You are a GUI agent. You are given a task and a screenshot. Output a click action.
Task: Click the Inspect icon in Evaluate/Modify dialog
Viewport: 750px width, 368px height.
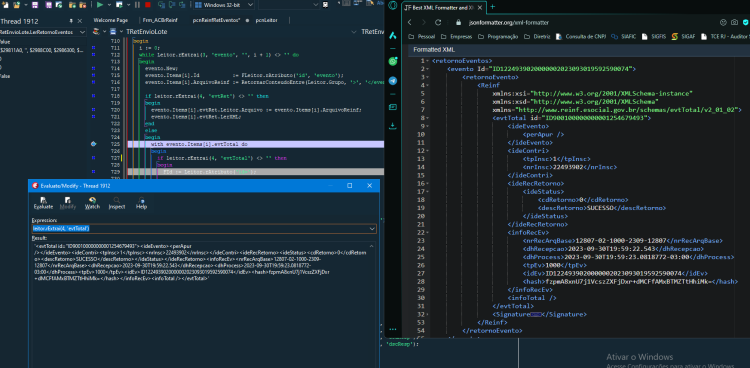tap(117, 202)
